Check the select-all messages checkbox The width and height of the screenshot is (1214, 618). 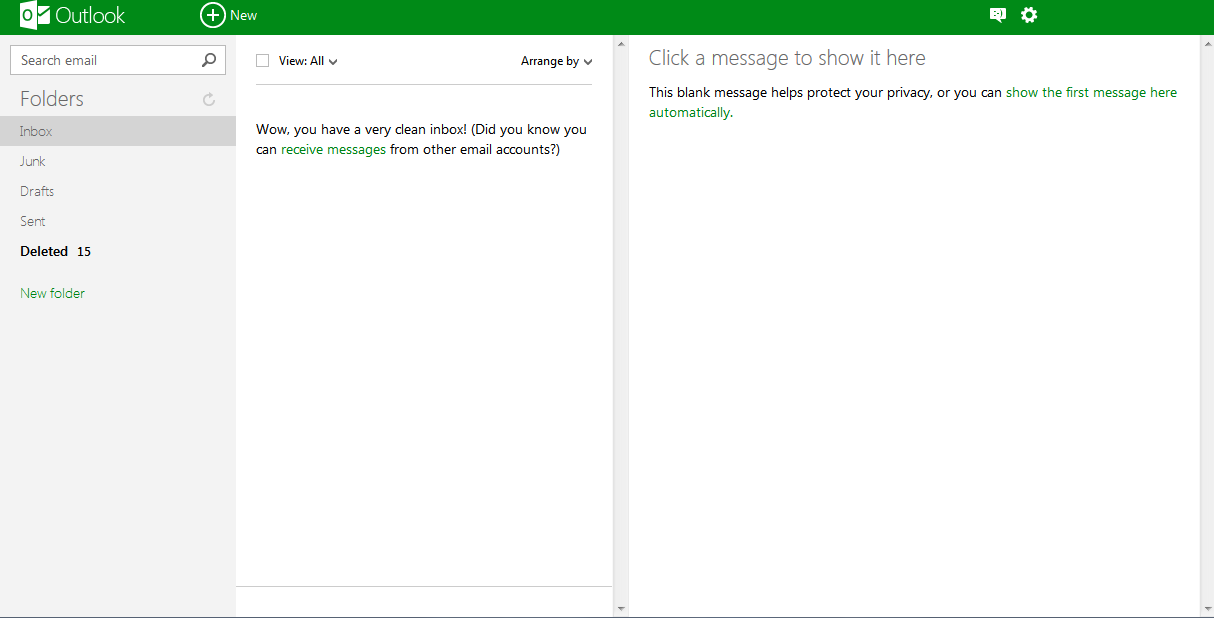[x=262, y=60]
